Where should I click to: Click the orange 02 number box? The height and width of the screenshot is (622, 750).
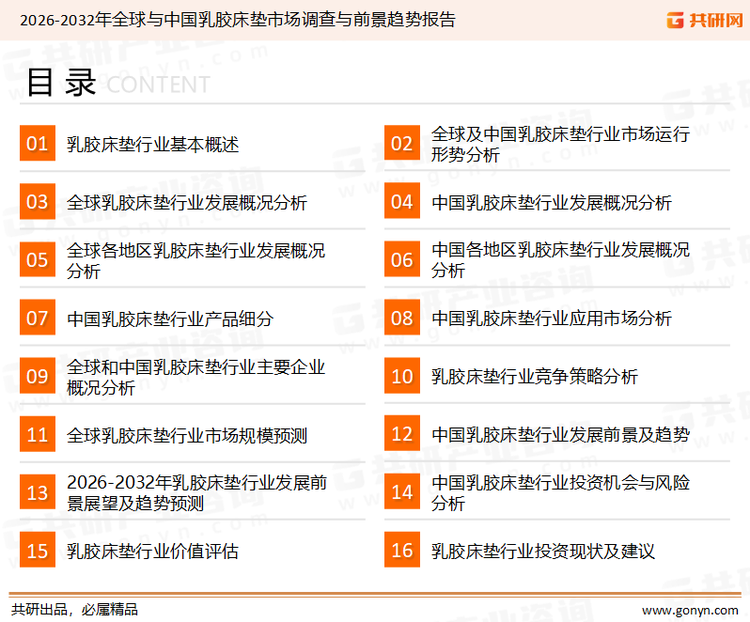click(x=402, y=143)
